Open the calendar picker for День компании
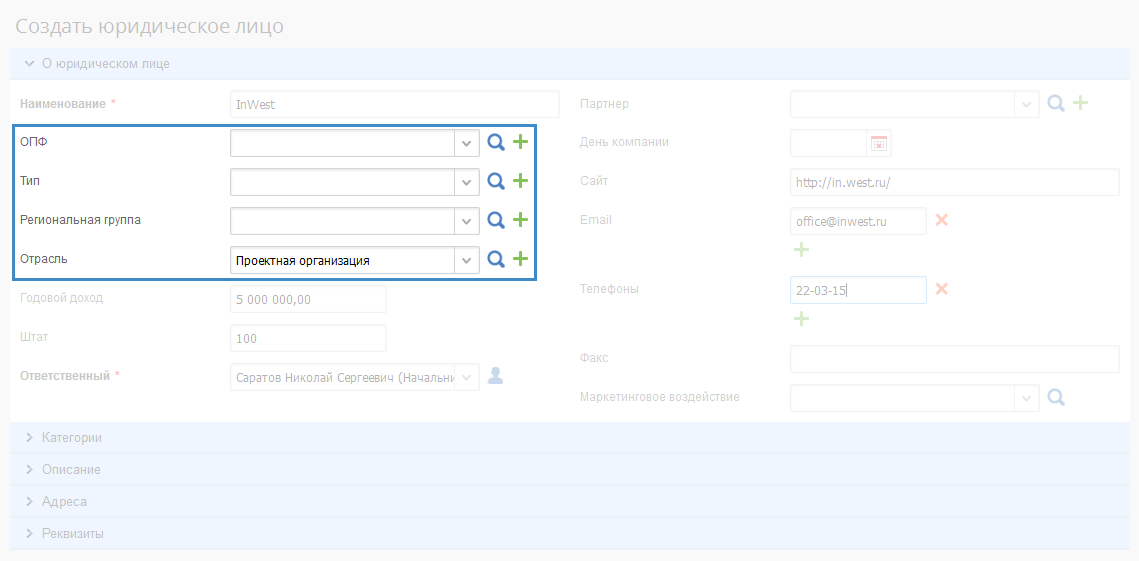This screenshot has width=1139, height=561. [x=879, y=143]
